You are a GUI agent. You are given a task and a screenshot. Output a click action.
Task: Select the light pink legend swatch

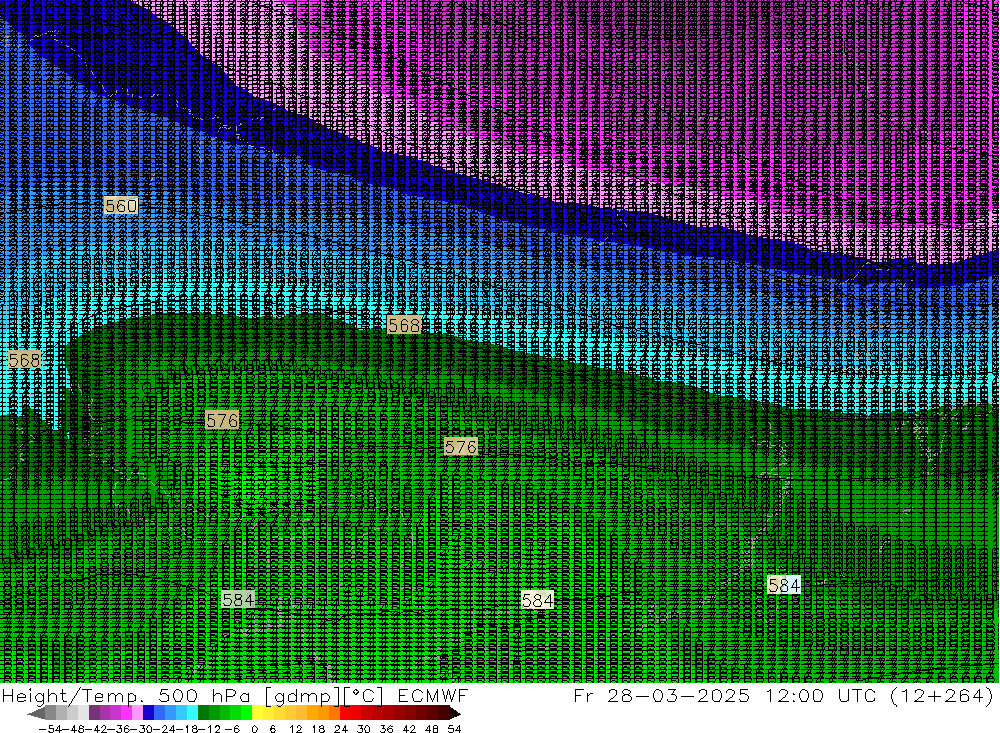(x=137, y=713)
